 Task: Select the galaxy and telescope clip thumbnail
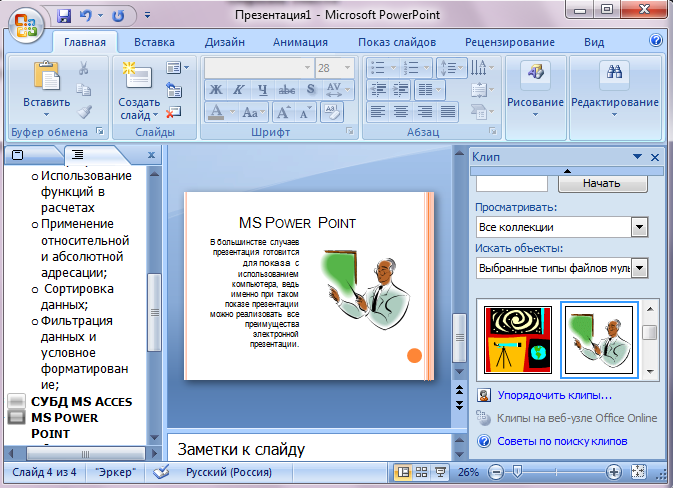518,340
